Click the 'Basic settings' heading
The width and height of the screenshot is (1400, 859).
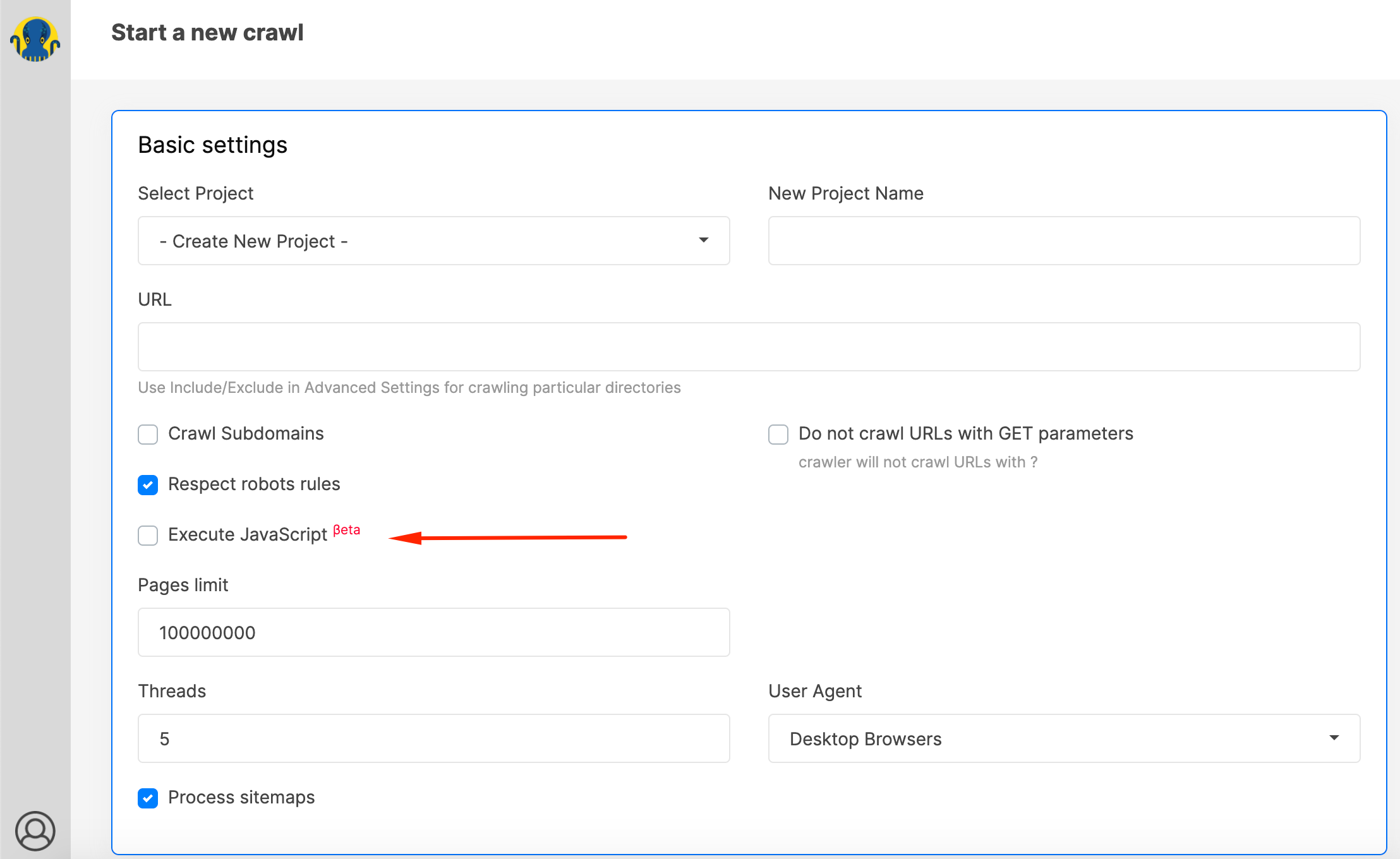pyautogui.click(x=213, y=145)
